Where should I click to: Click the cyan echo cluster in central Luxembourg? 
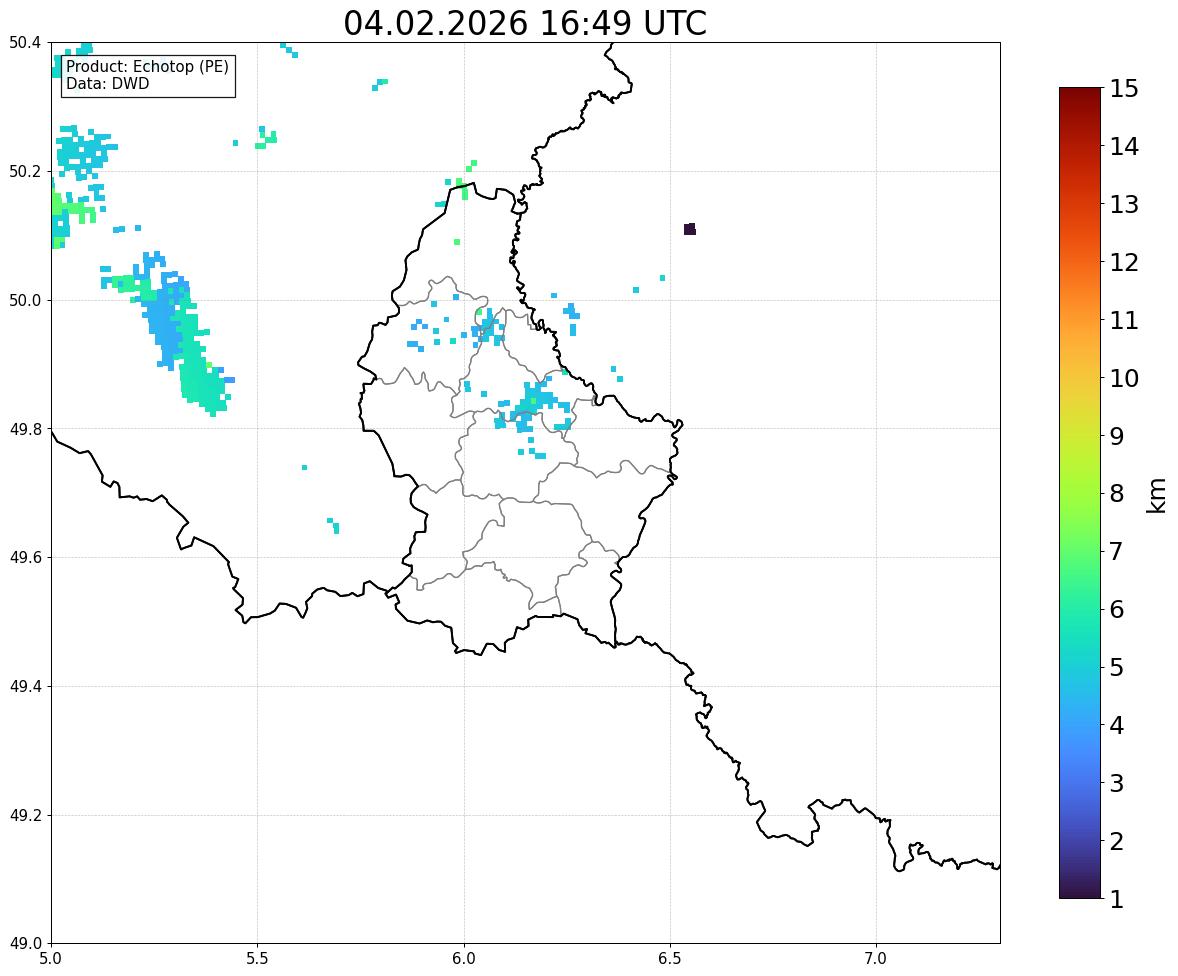(x=535, y=409)
